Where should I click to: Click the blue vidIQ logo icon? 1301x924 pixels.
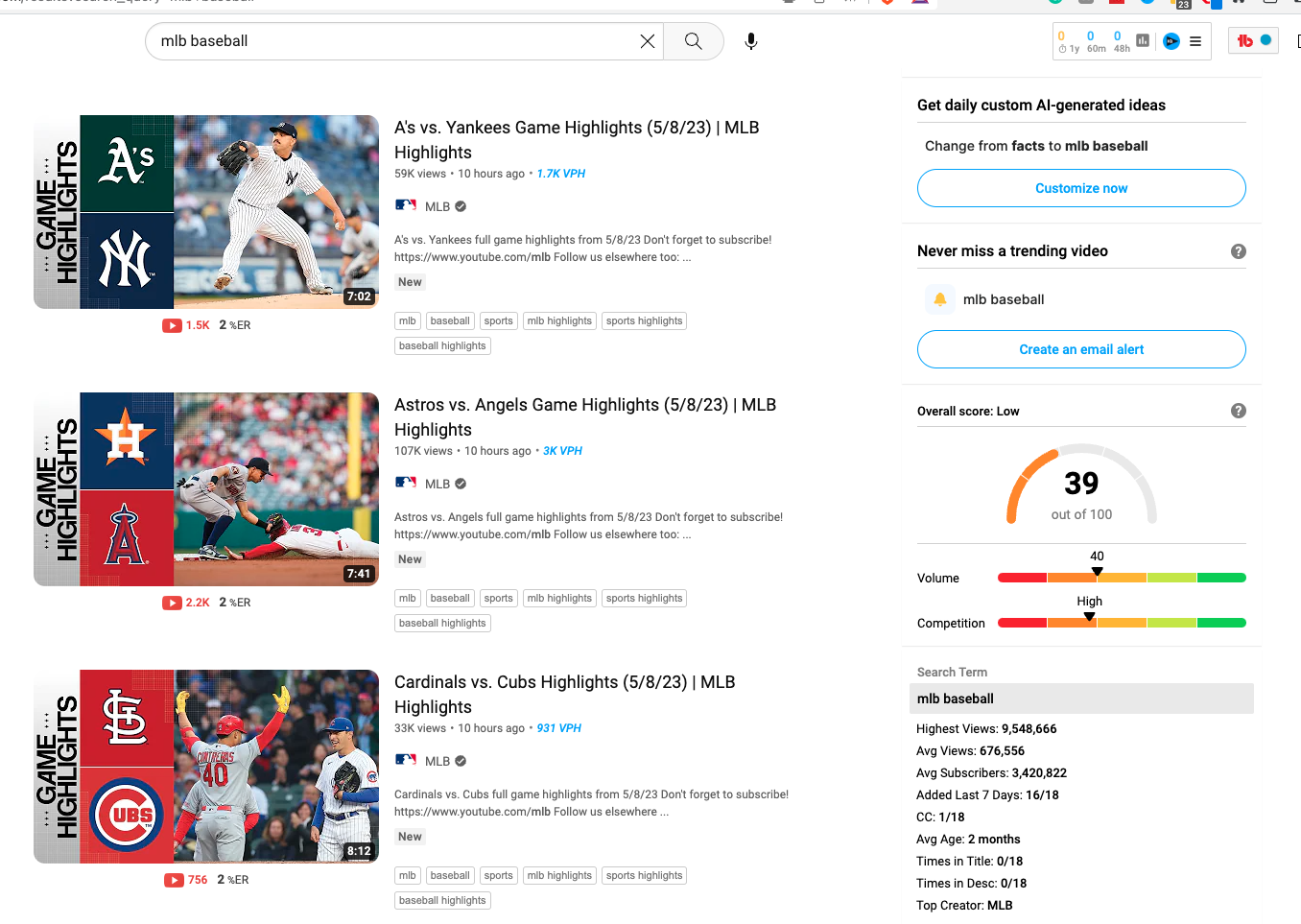click(1171, 41)
